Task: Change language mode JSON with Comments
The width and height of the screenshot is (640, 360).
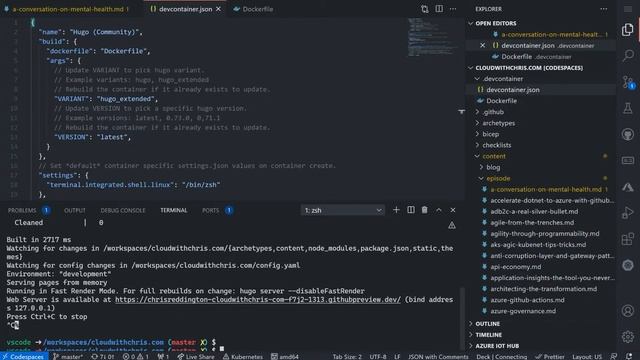Action: (x=438, y=356)
